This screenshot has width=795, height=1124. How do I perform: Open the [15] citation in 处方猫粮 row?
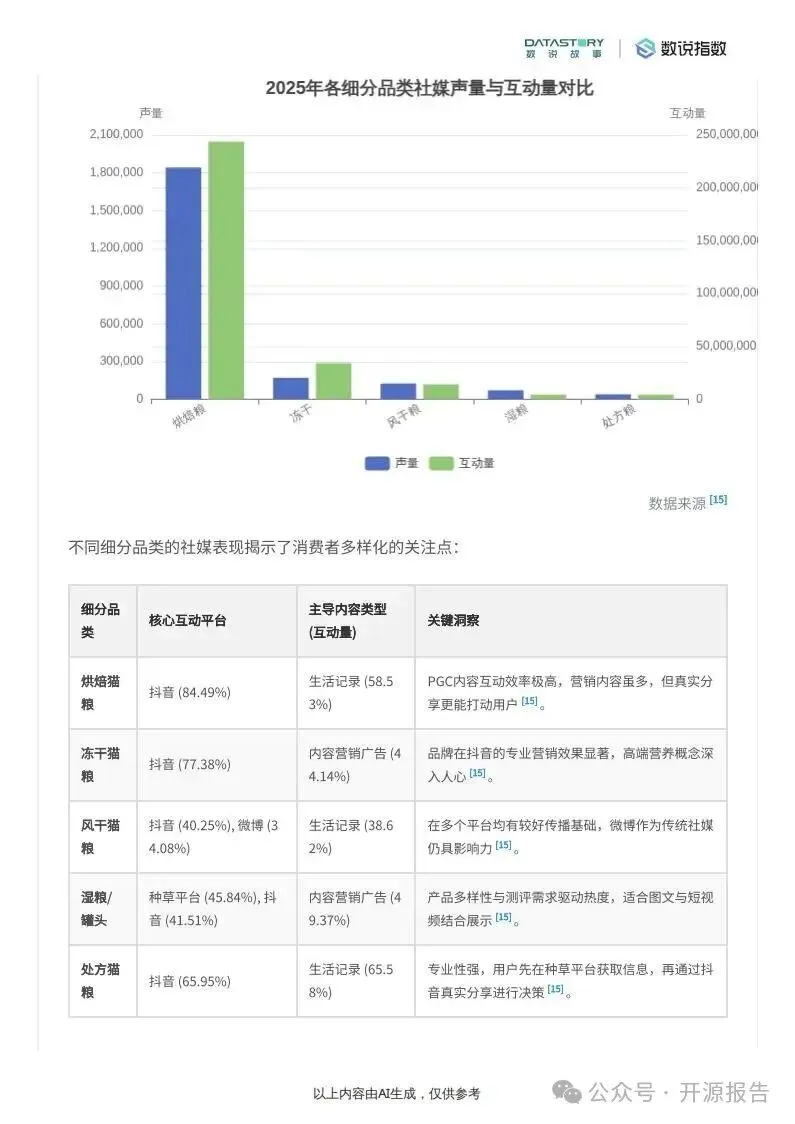556,989
